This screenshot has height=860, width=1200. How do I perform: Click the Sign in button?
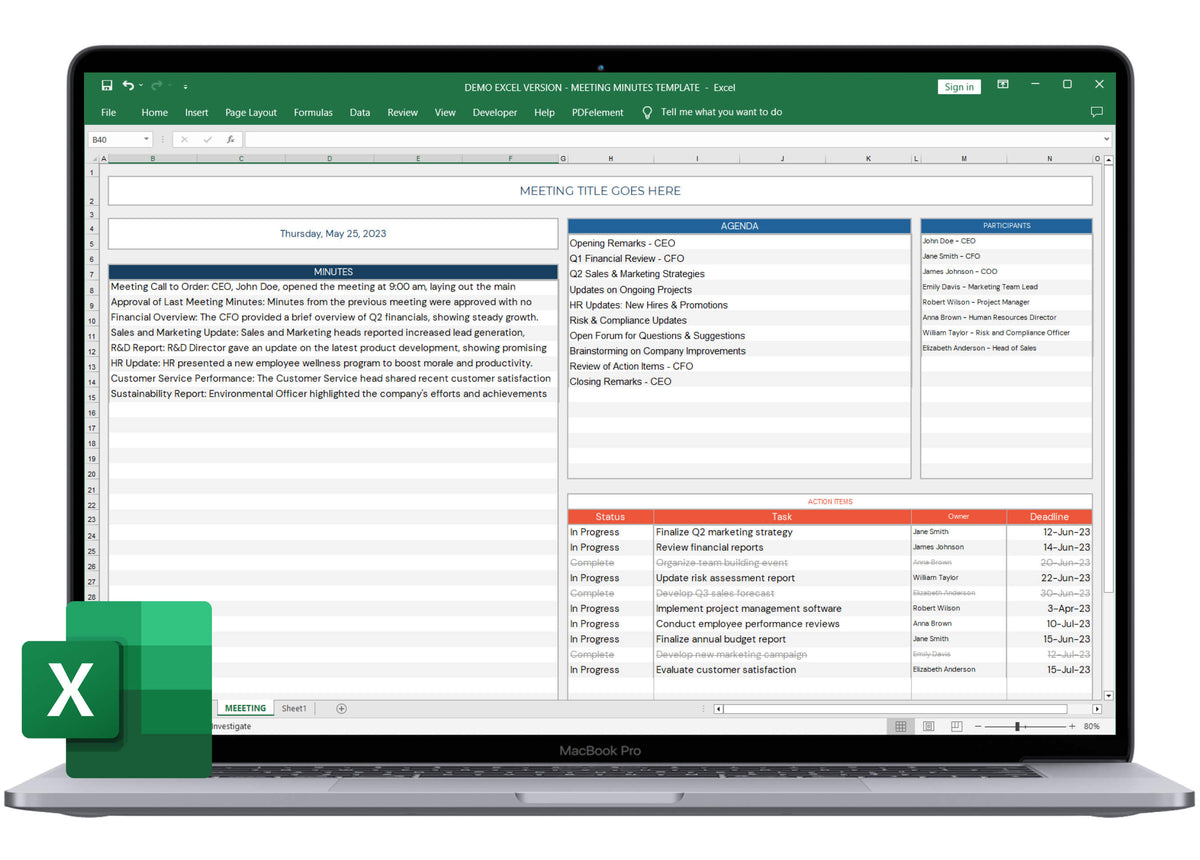point(958,86)
